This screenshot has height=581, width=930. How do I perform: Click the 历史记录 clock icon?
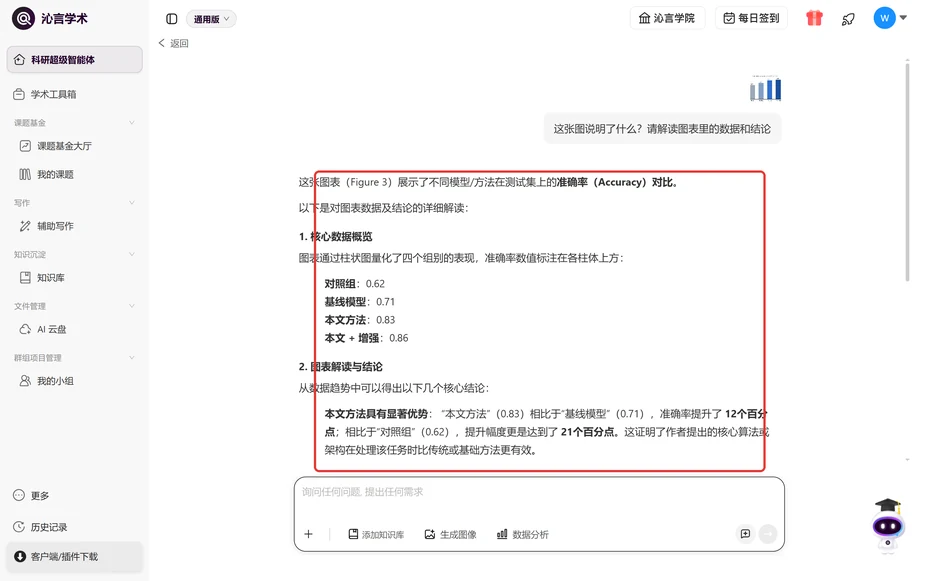point(19,527)
